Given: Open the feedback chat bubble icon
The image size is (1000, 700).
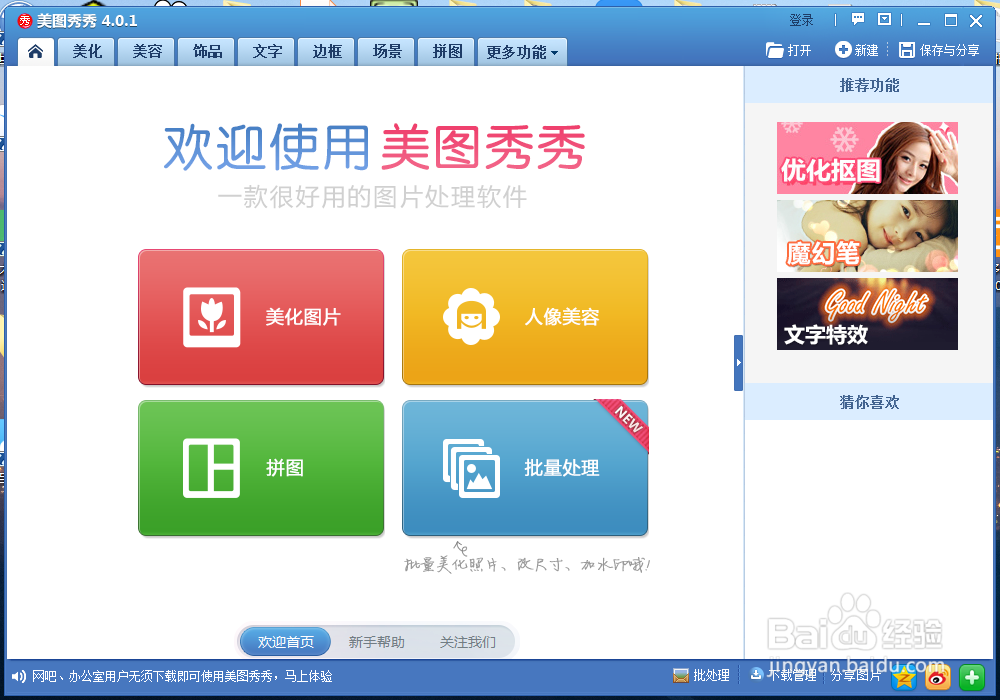Looking at the screenshot, I should 858,20.
